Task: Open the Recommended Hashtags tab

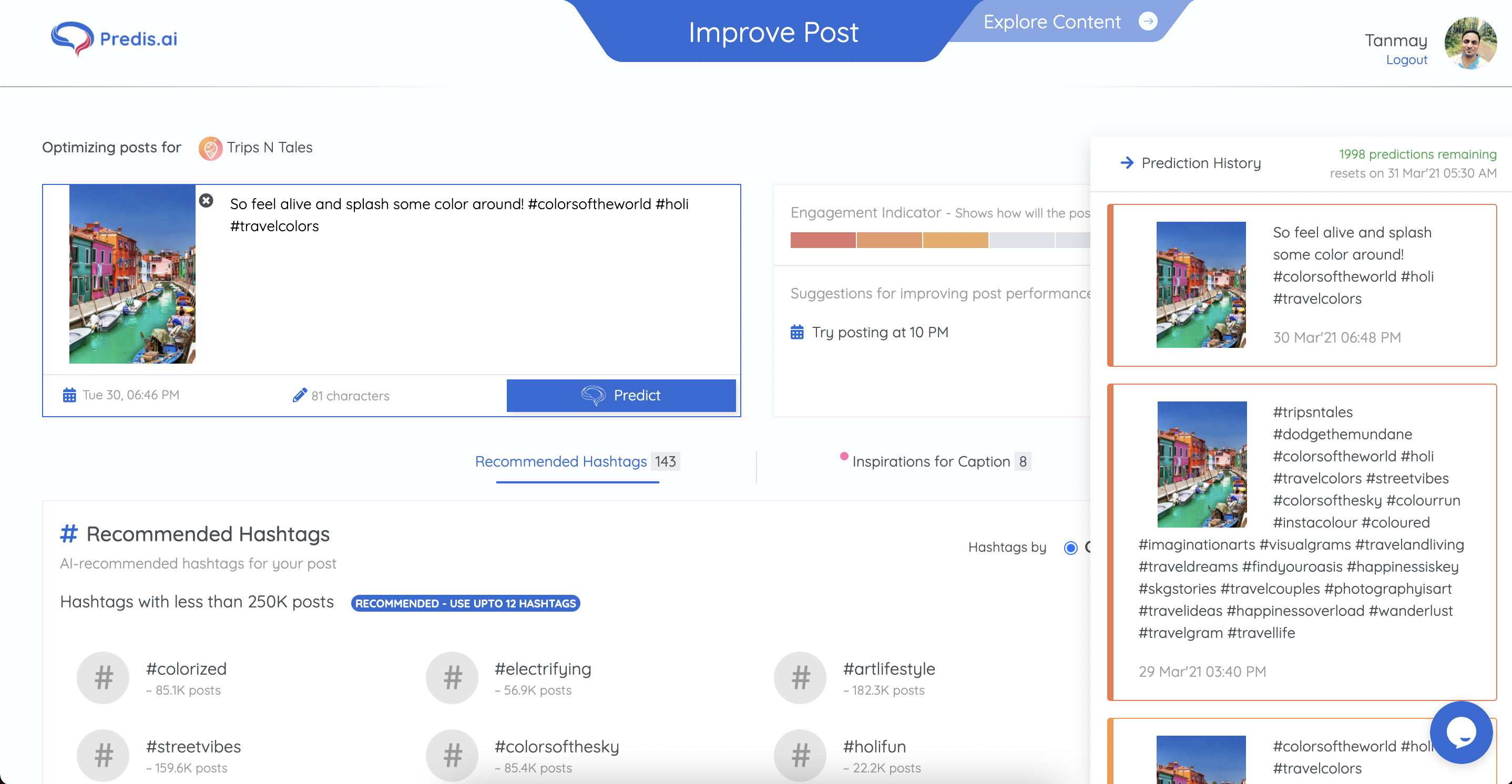Action: [577, 462]
